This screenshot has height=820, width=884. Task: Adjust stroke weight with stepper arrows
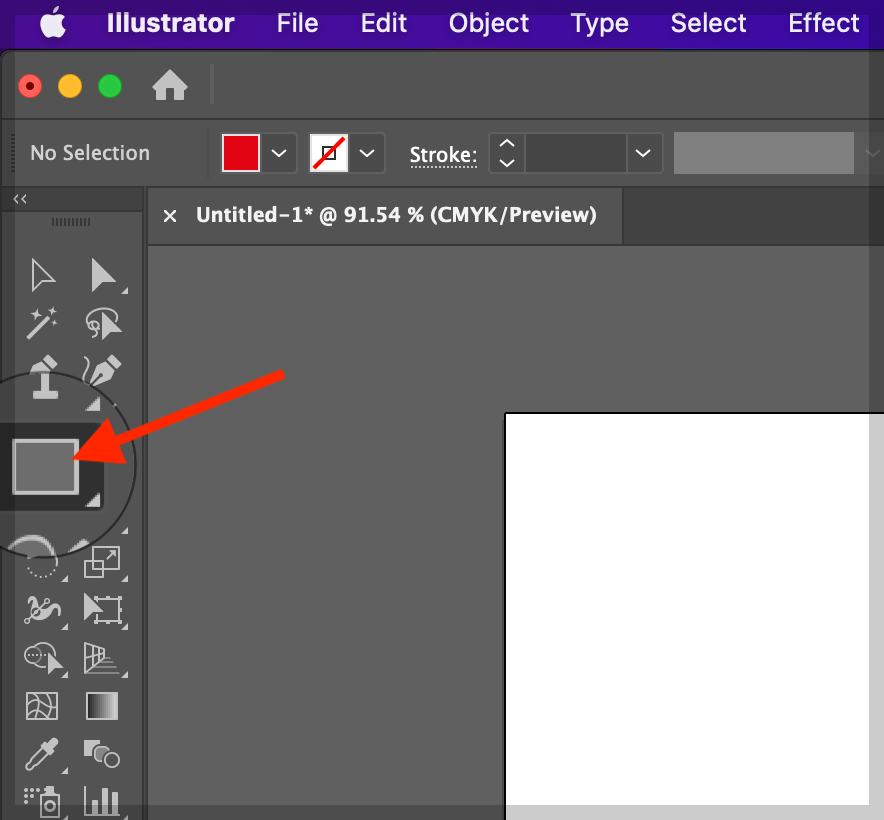(507, 153)
